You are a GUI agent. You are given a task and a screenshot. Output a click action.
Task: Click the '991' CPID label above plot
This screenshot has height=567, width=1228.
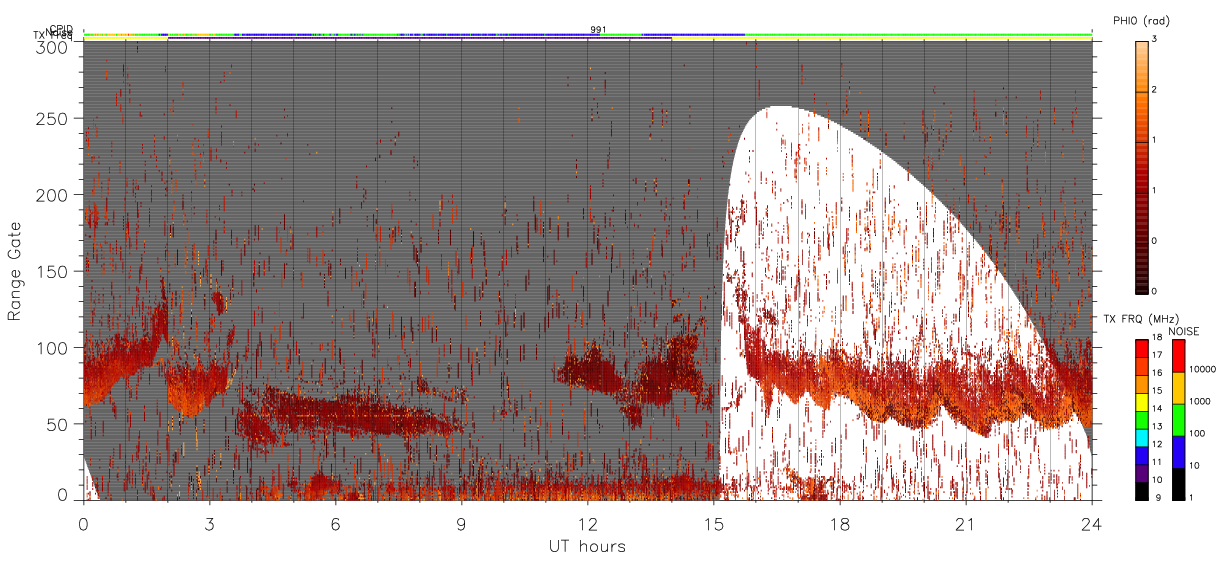click(x=597, y=29)
